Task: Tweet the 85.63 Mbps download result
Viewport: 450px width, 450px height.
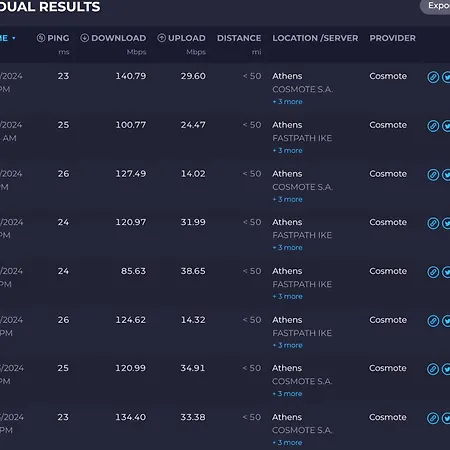Action: tap(446, 272)
